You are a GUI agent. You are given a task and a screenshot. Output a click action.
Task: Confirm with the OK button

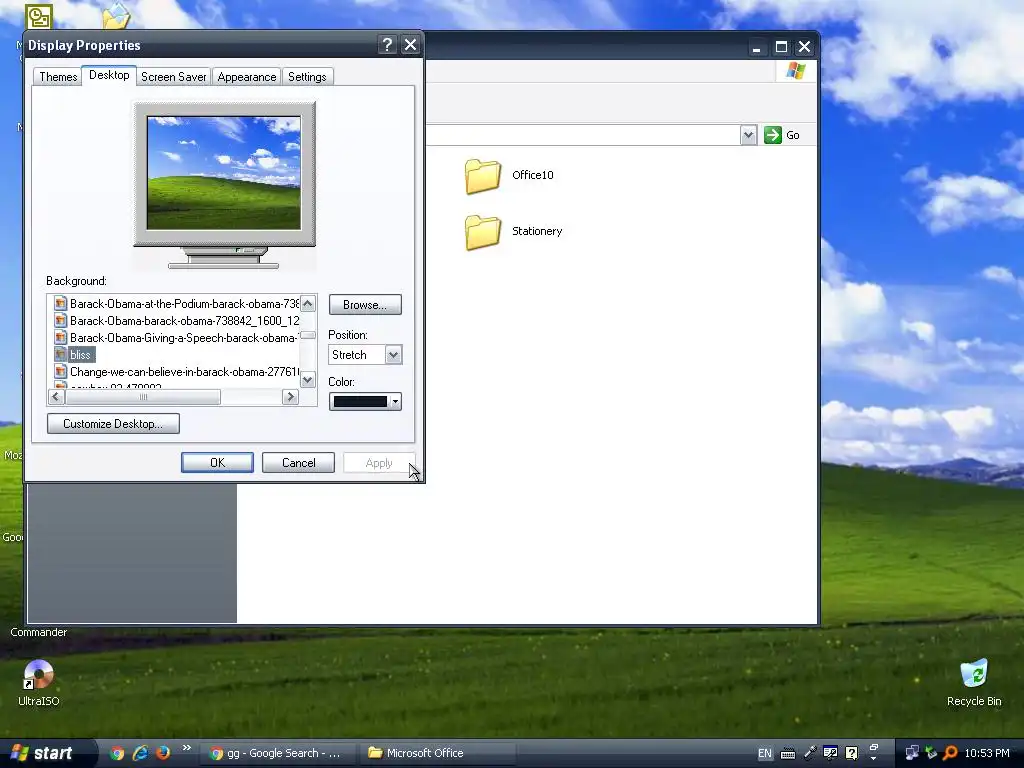tap(217, 463)
